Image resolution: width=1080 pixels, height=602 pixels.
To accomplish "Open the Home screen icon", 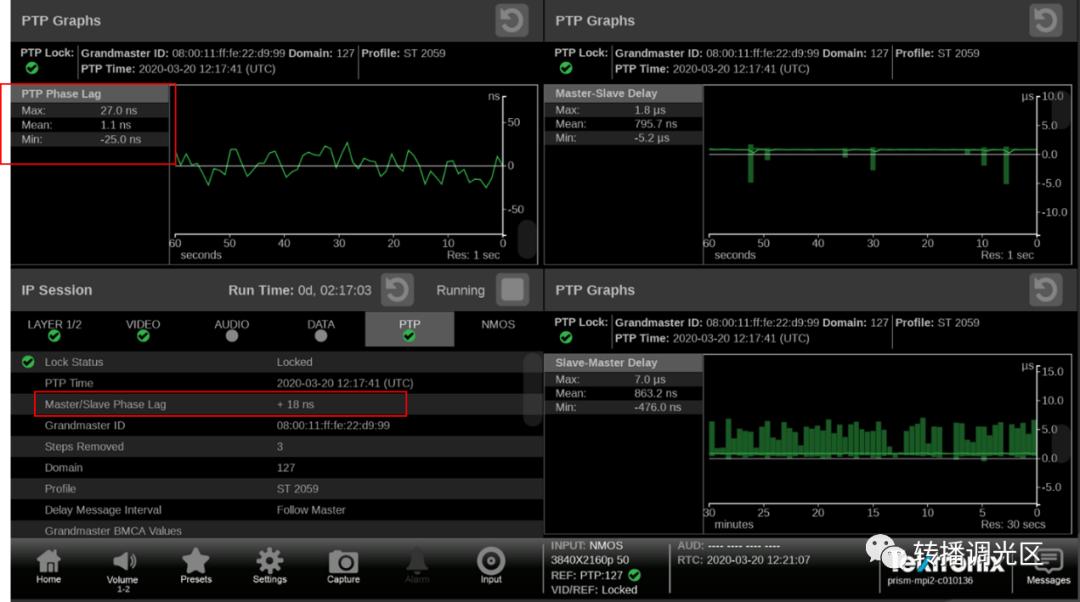I will tap(48, 566).
